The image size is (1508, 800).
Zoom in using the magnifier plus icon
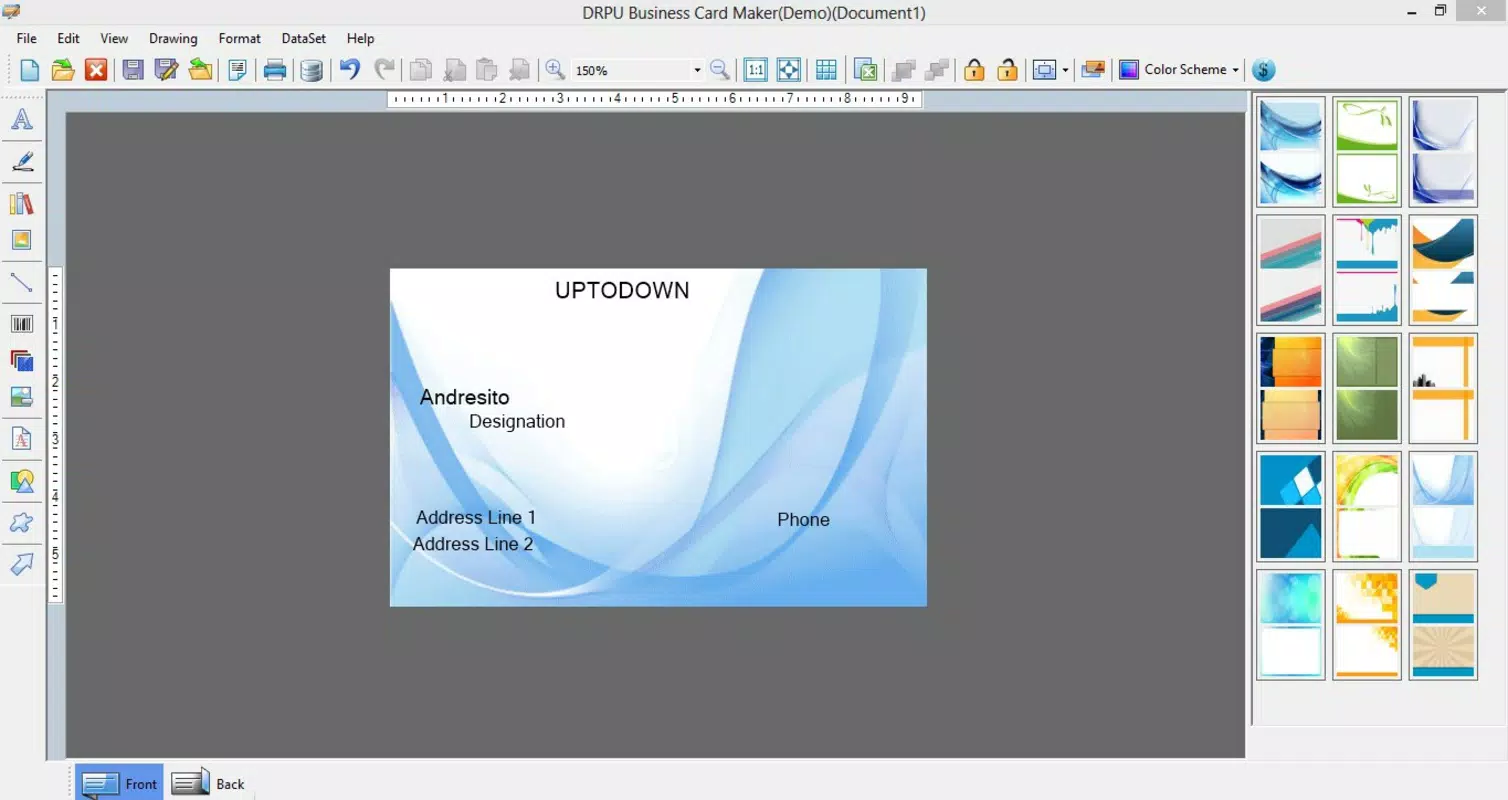tap(555, 70)
